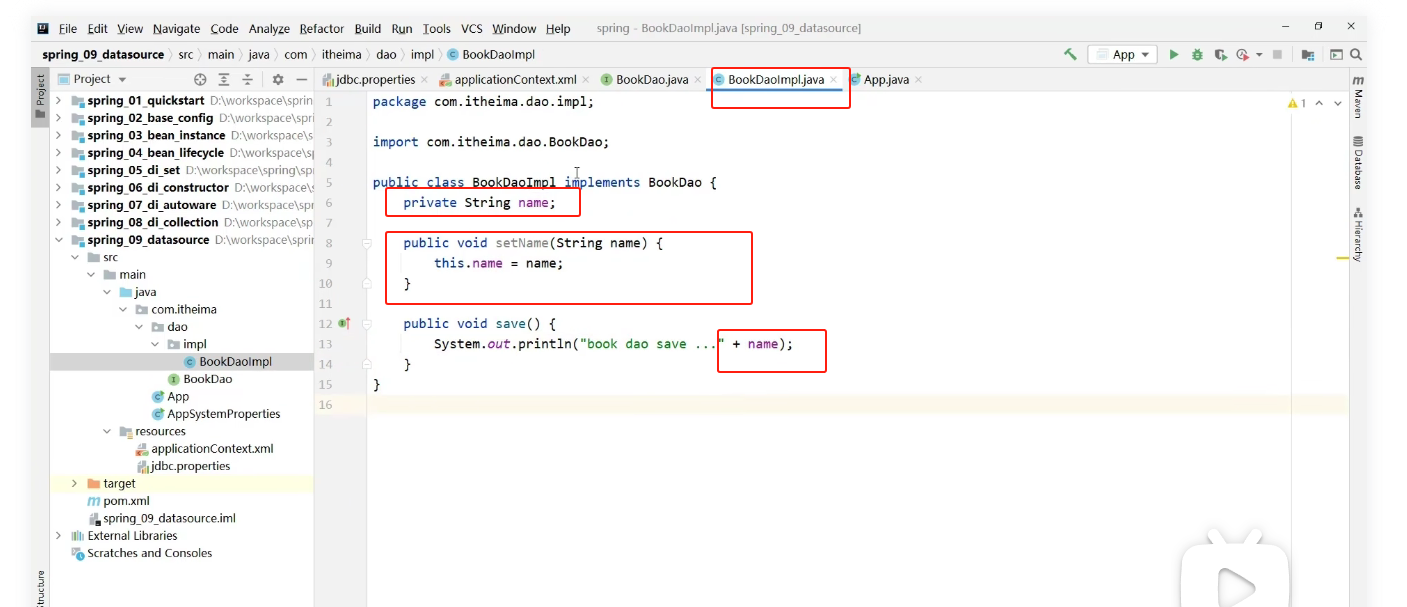Open Search Everywhere magnifier icon

(1356, 55)
